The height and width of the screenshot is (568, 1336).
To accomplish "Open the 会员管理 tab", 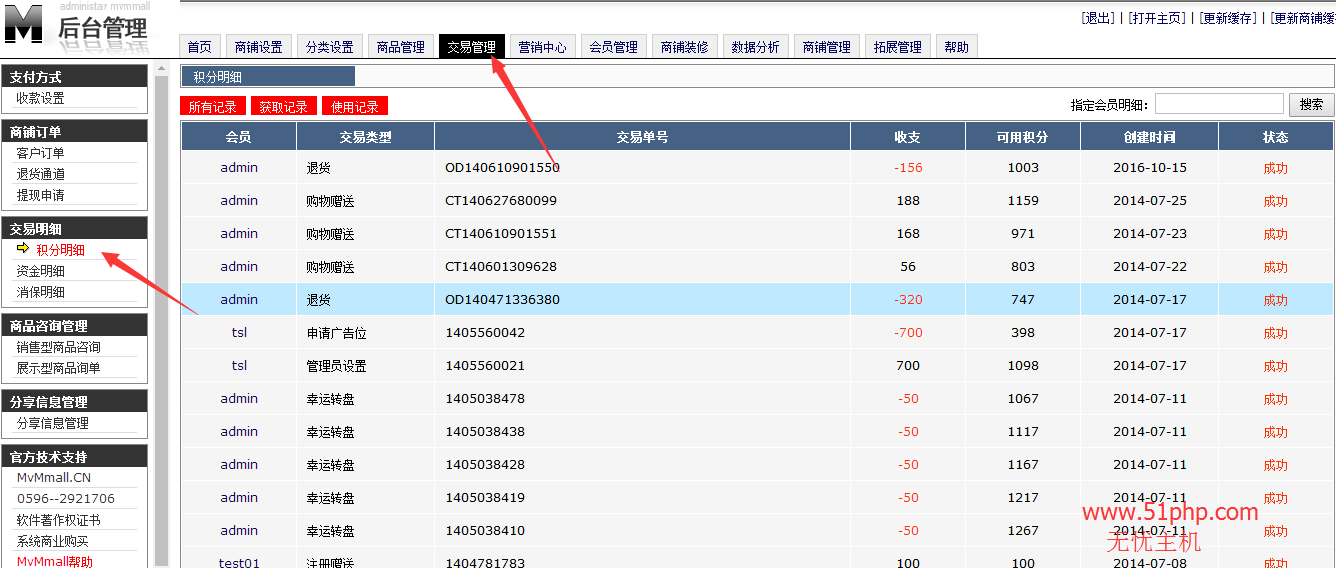I will (613, 47).
